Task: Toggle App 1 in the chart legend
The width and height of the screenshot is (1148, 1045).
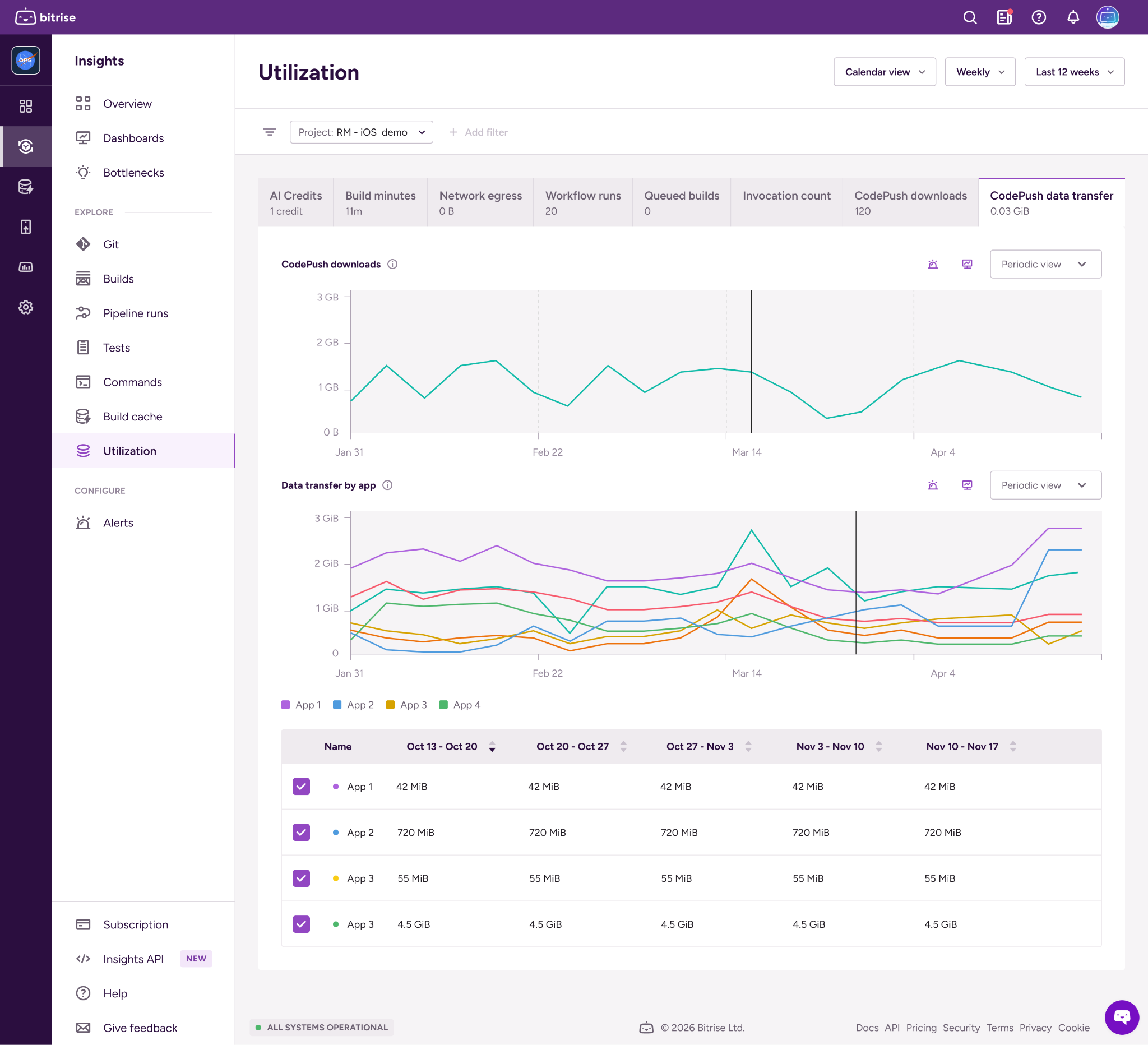Action: coord(301,705)
